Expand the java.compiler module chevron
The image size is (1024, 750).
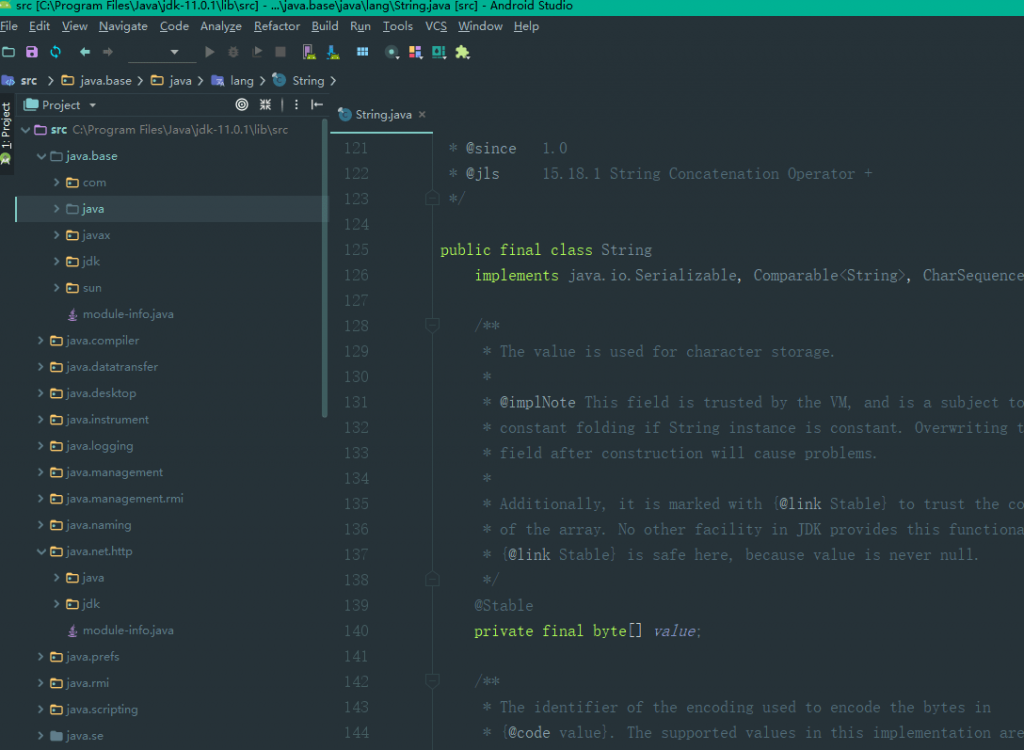41,340
